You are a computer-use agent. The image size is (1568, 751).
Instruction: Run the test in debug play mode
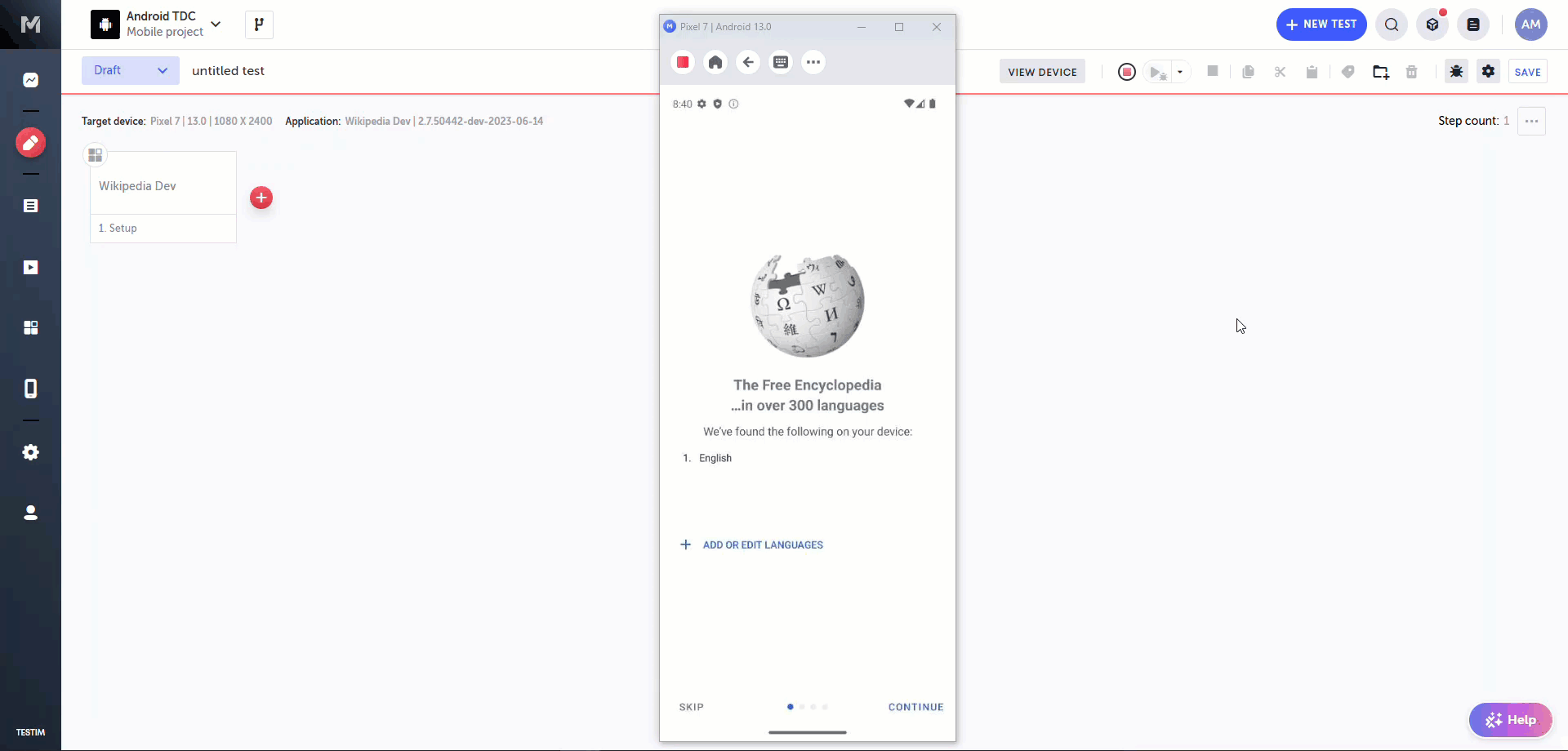[x=1158, y=72]
